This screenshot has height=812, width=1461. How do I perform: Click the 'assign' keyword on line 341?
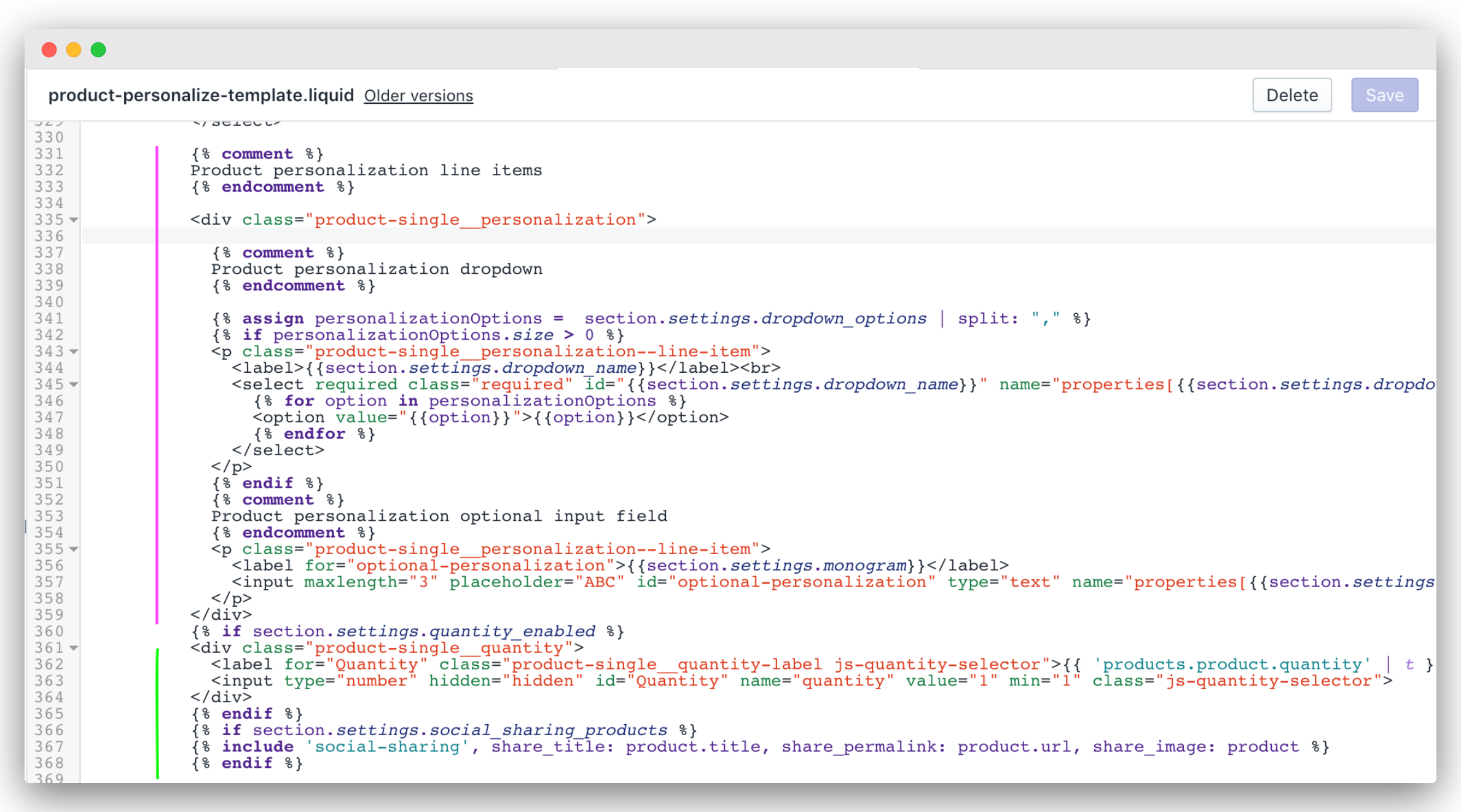(273, 318)
